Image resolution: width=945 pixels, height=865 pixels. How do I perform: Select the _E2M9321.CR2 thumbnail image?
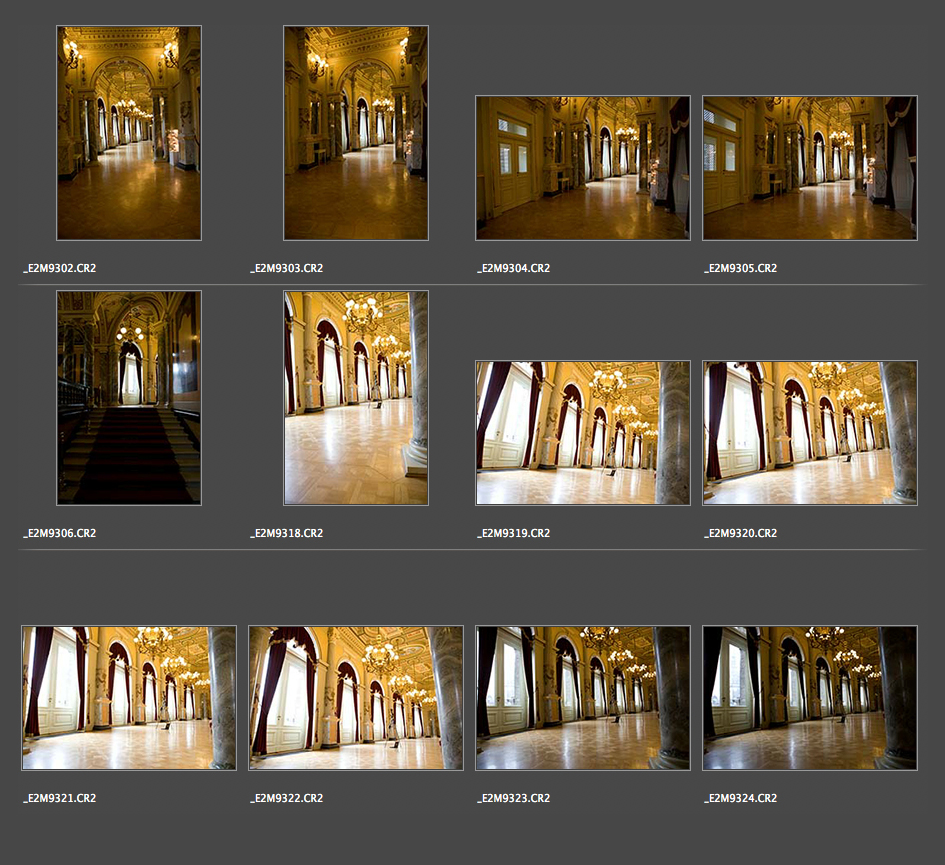(129, 698)
